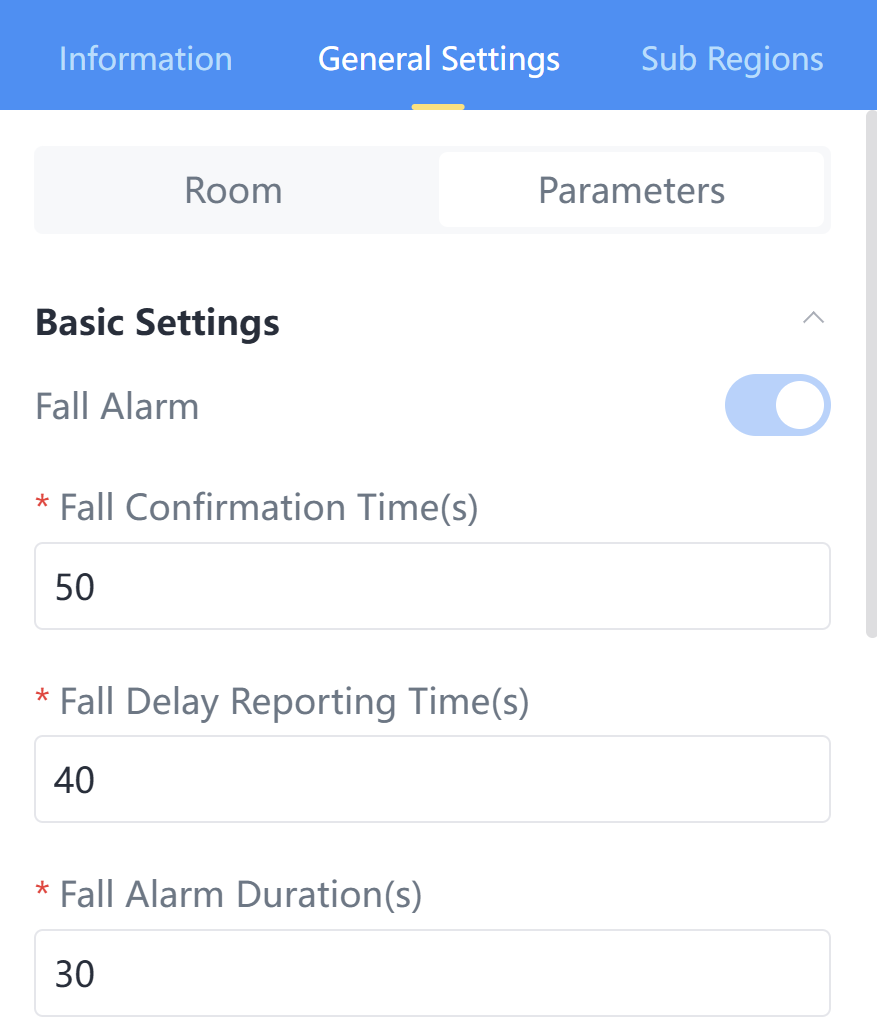877x1035 pixels.
Task: Click the Fall Confirmation Time(s) label
Action: (x=269, y=508)
